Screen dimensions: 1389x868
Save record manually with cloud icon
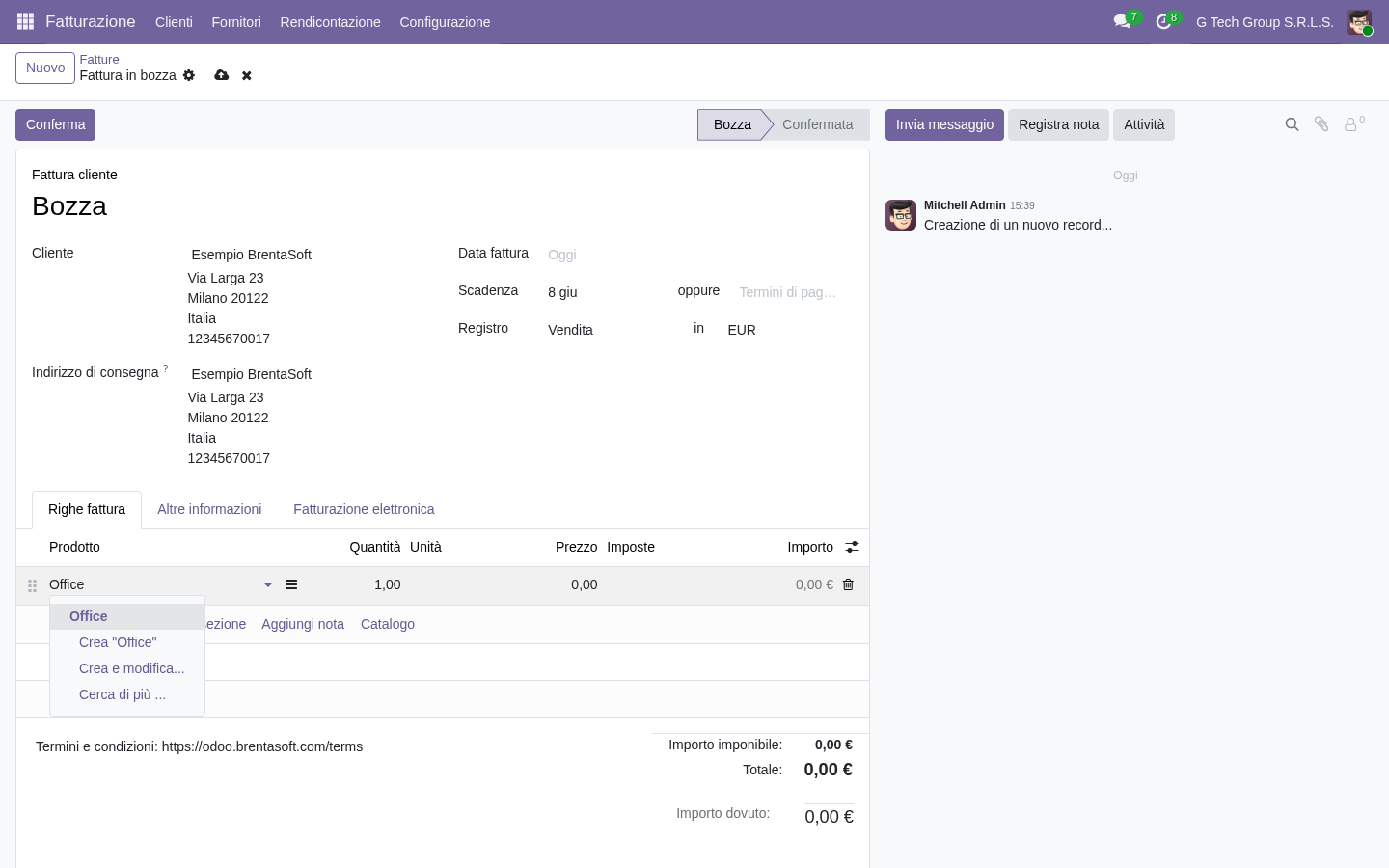click(x=222, y=75)
